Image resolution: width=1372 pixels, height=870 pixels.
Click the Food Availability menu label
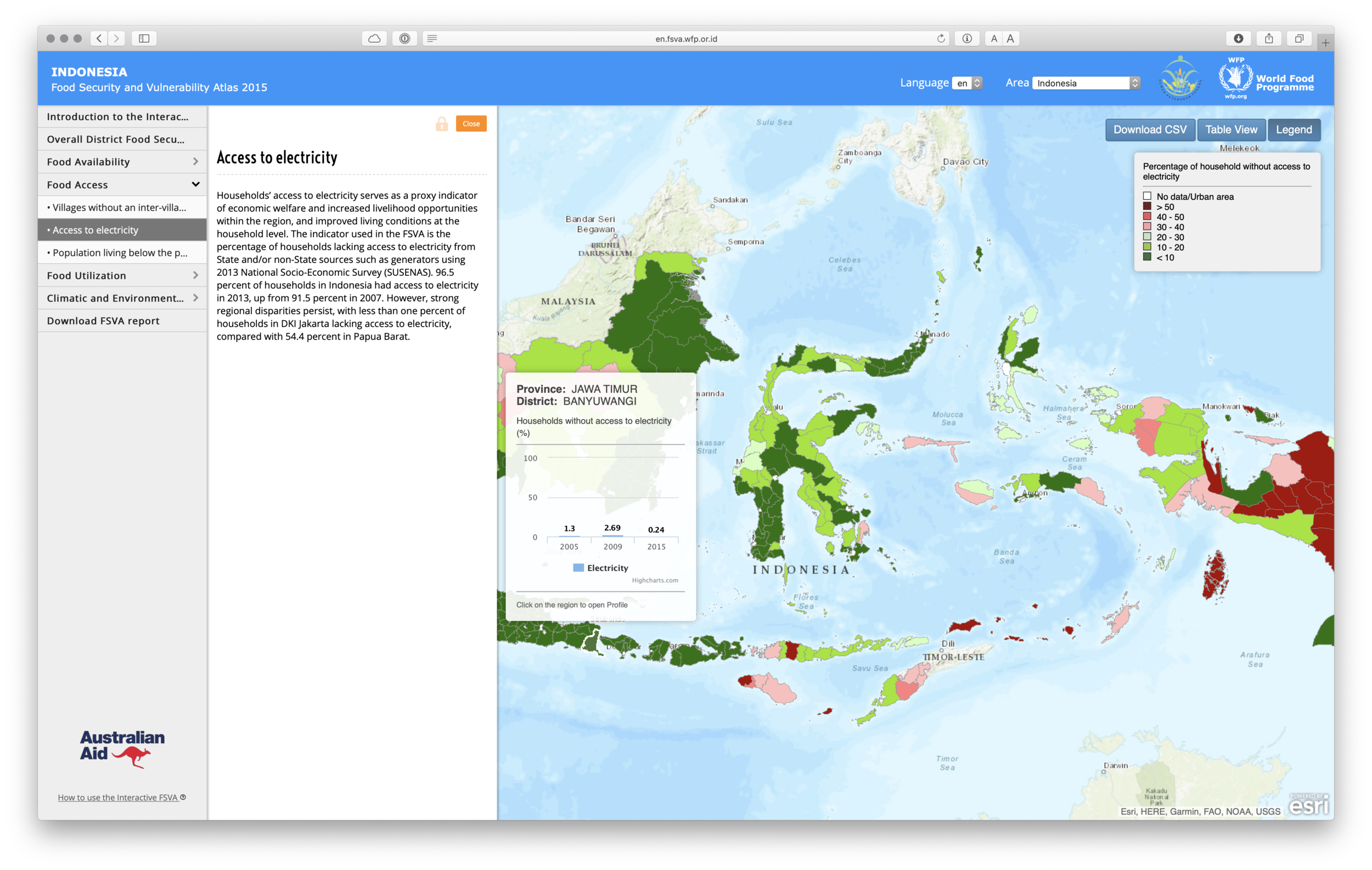pyautogui.click(x=88, y=162)
